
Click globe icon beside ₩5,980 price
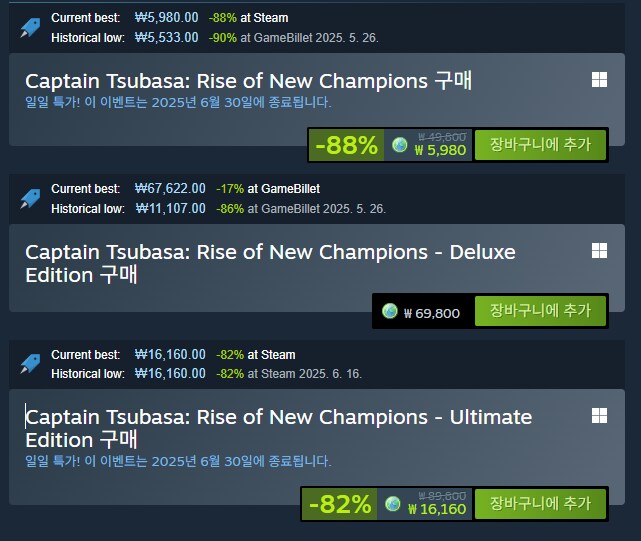[x=399, y=145]
